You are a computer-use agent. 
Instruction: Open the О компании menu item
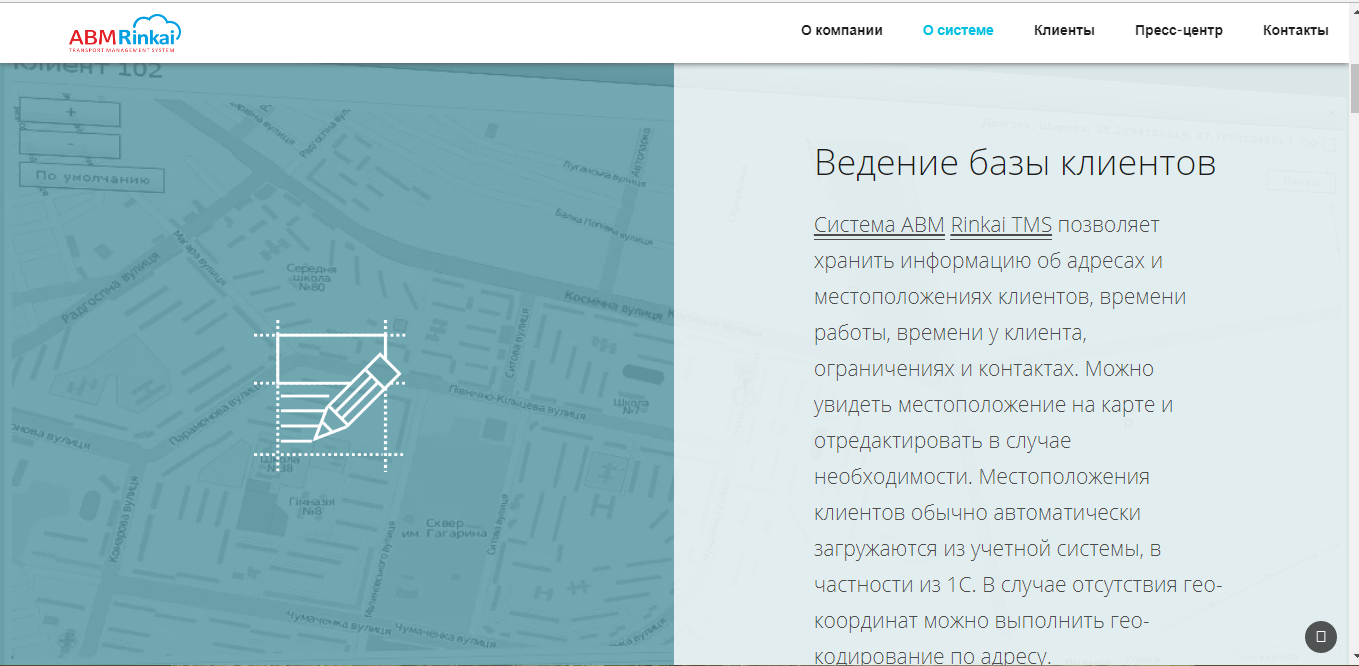pyautogui.click(x=842, y=30)
